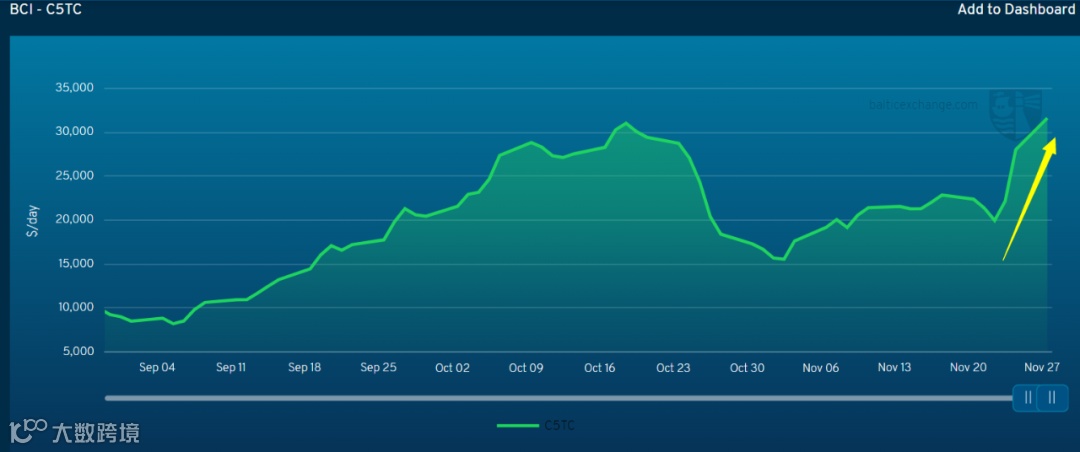Screen dimensions: 1080x452
Task: Click the Oct 16 date label
Action: pos(599,368)
